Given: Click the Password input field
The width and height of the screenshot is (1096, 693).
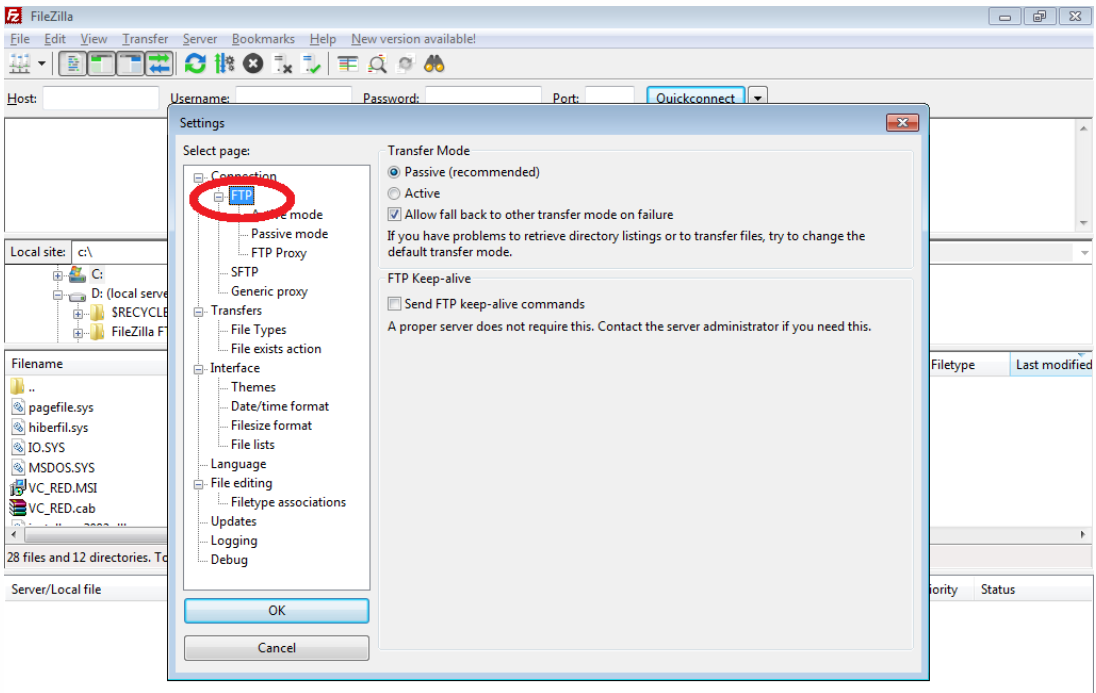Looking at the screenshot, I should (x=484, y=96).
